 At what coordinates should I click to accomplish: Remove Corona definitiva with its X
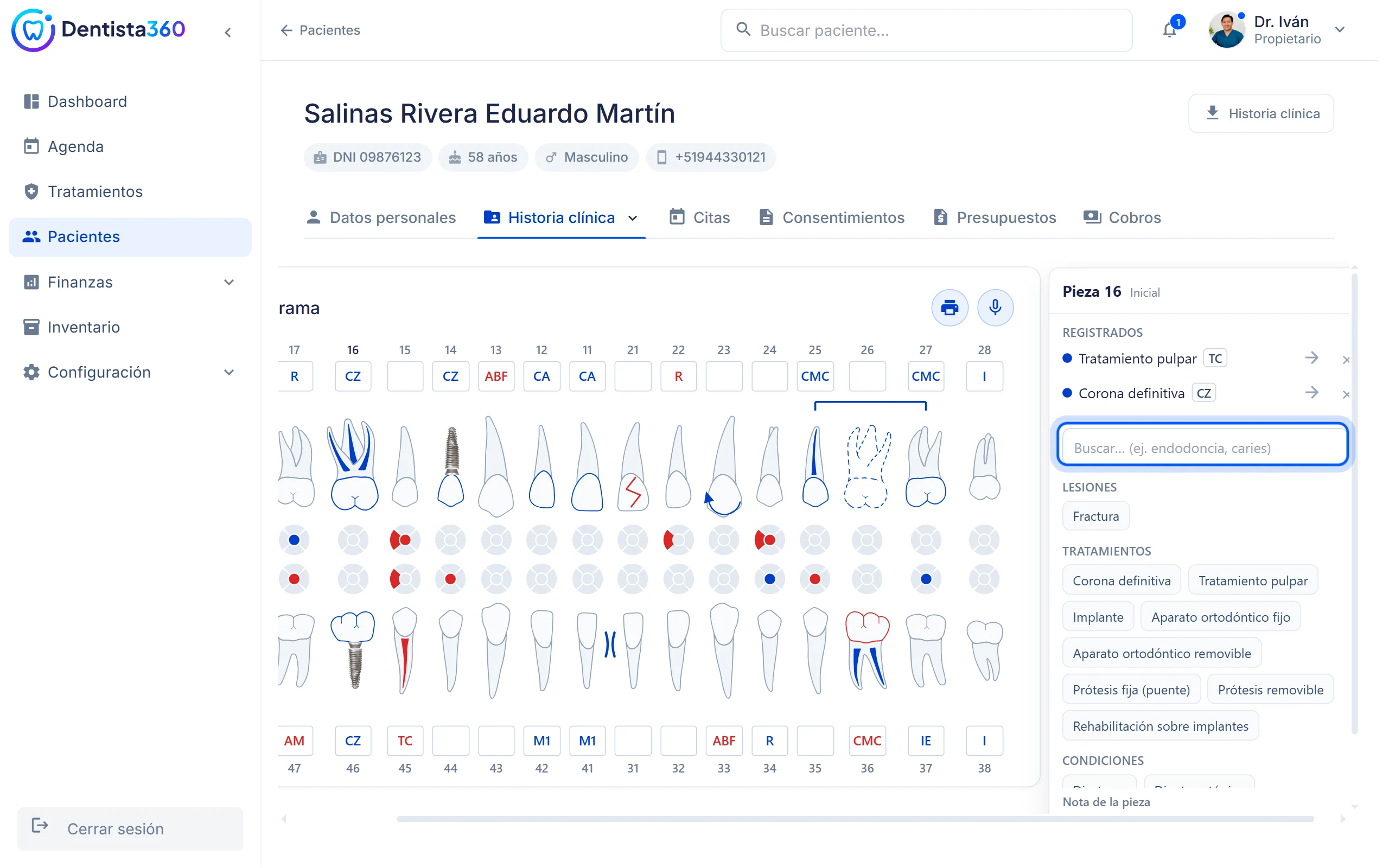click(x=1346, y=394)
